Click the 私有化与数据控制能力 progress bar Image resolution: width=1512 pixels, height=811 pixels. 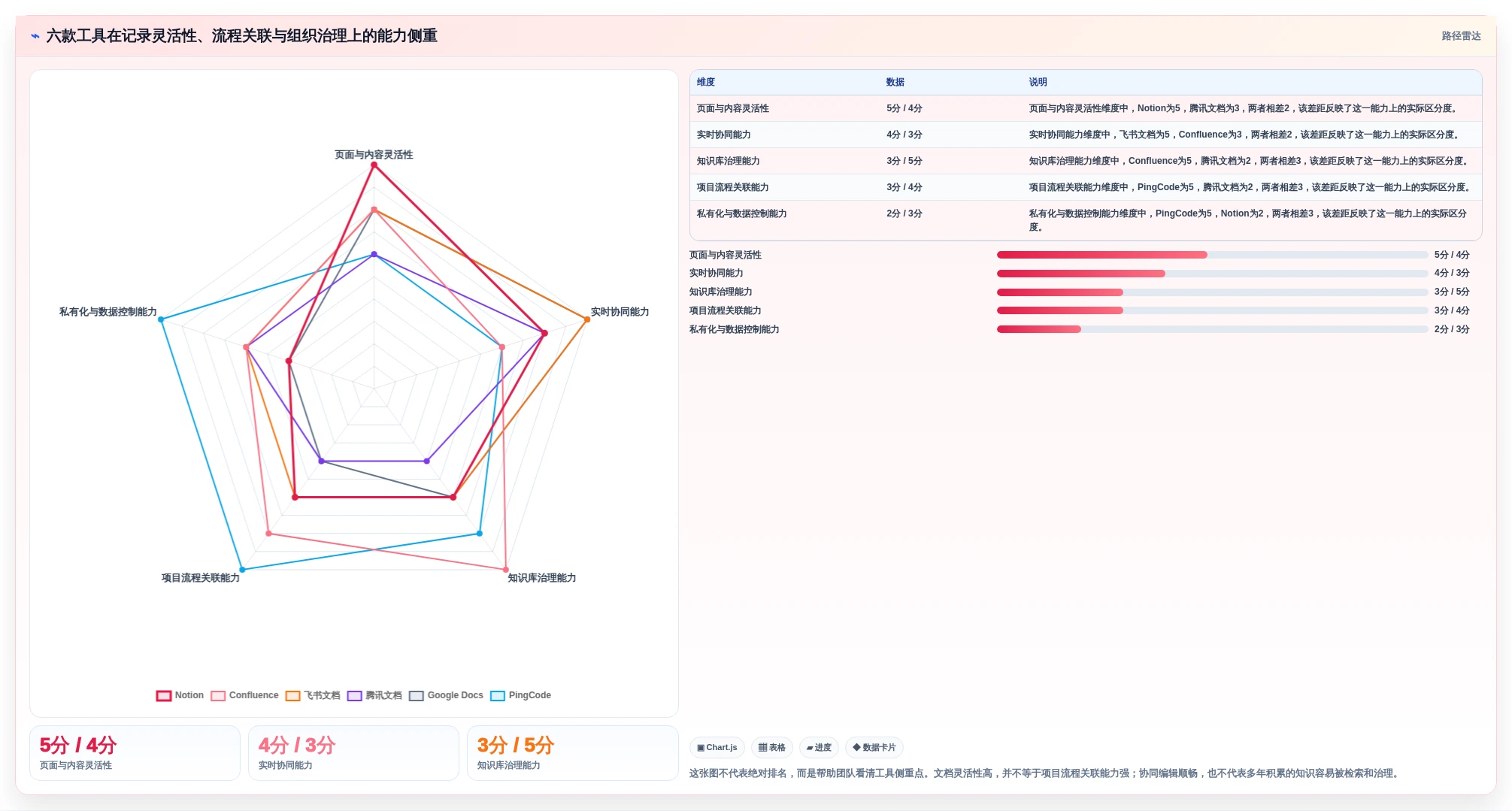1212,329
